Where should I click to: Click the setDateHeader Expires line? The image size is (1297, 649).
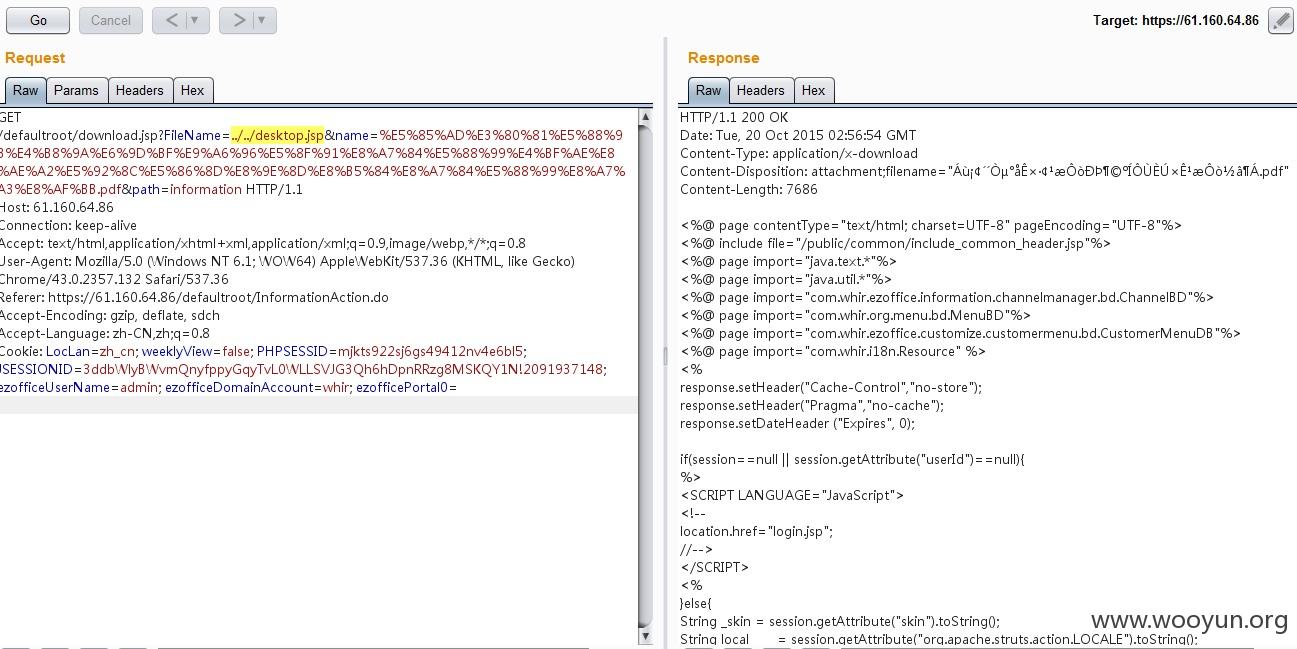pyautogui.click(x=798, y=423)
